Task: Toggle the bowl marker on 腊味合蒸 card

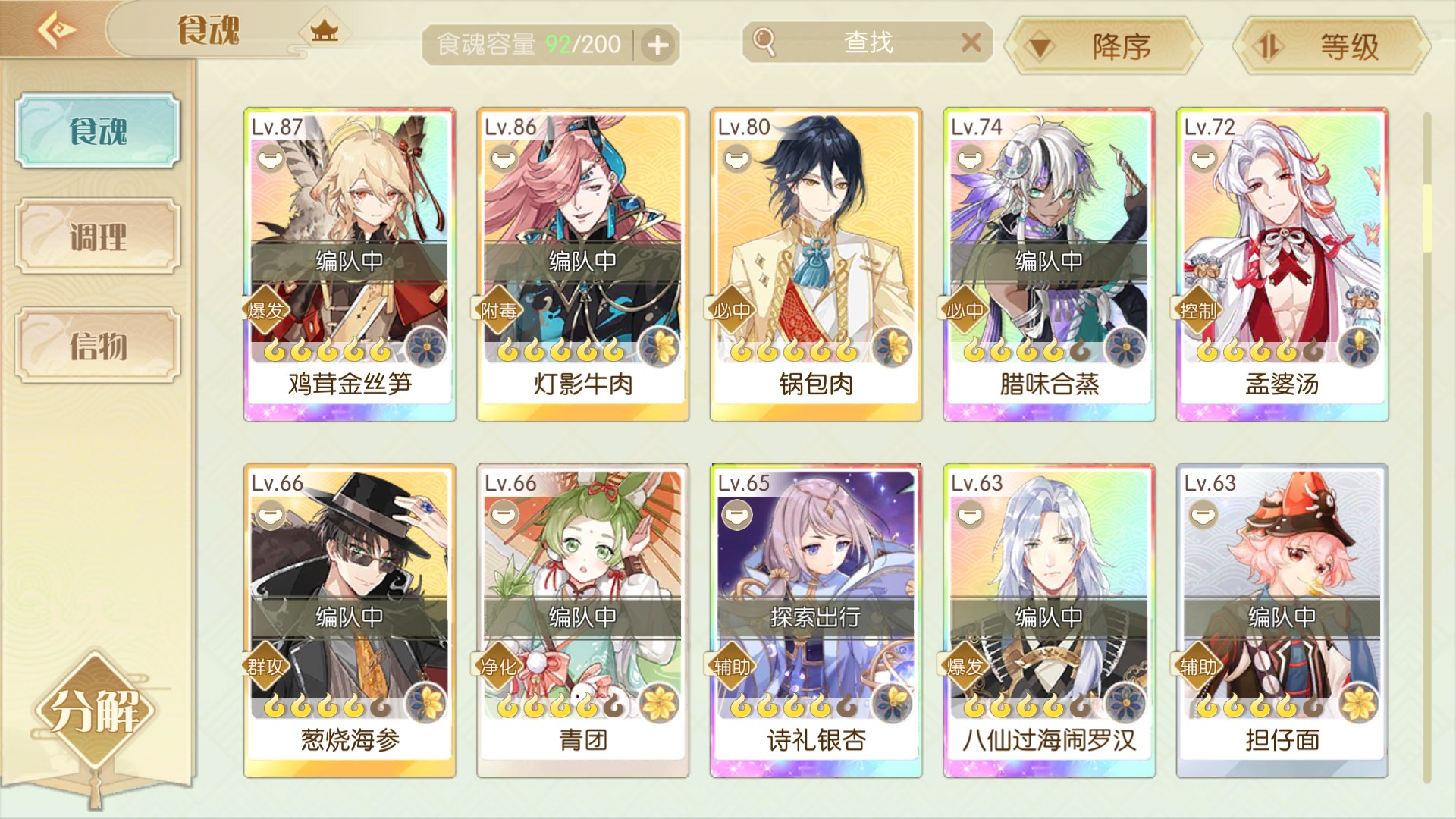Action: [970, 159]
